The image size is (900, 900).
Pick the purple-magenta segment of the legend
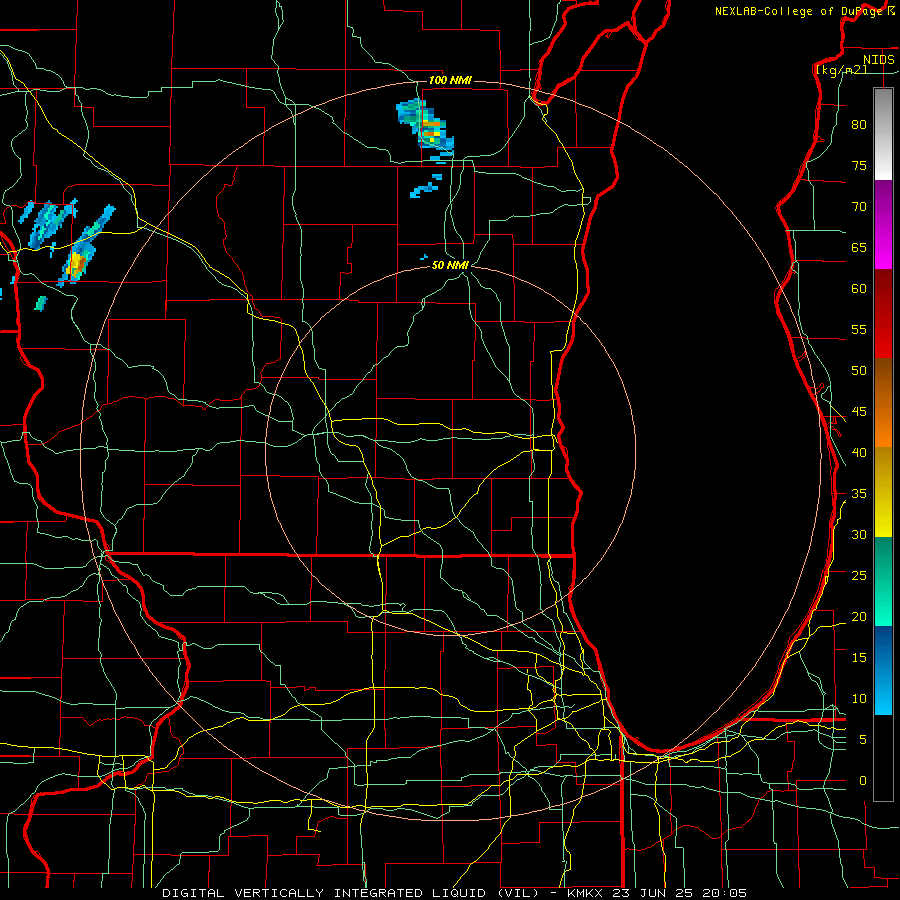(x=883, y=225)
